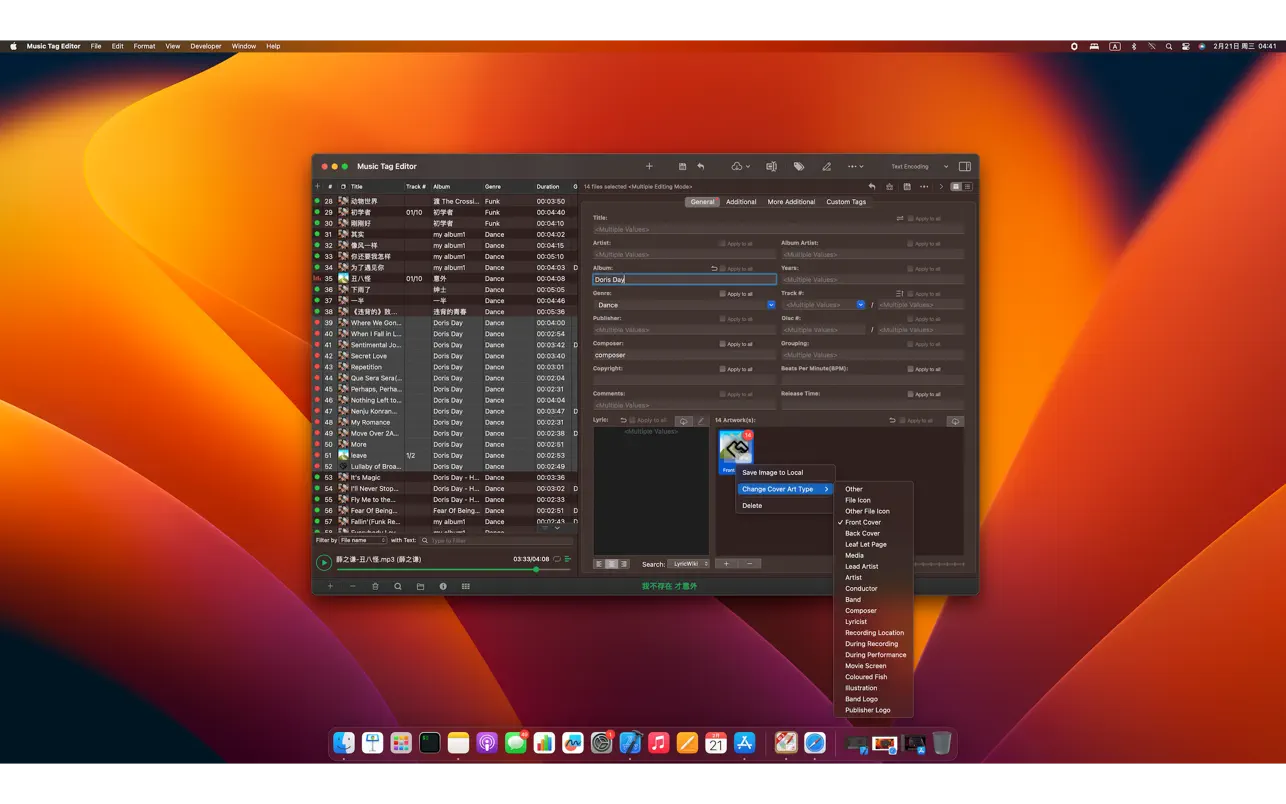Click the download lyrics cloud icon
The image size is (1286, 804).
(x=683, y=421)
